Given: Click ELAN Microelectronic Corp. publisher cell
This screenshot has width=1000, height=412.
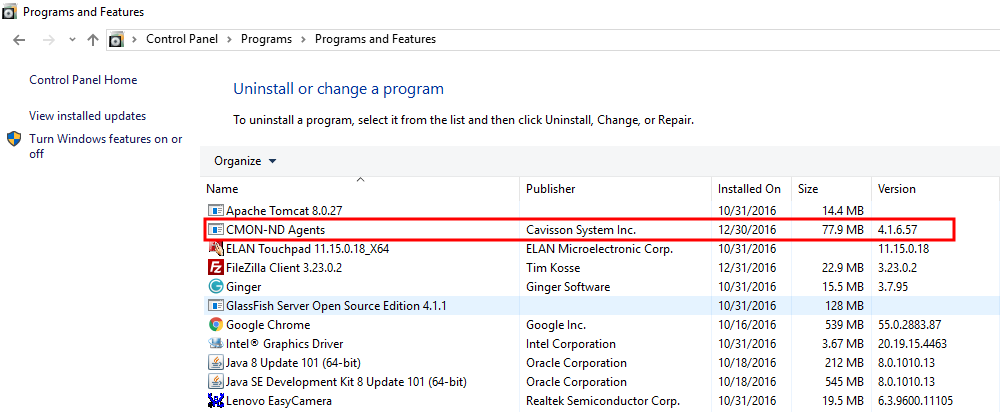Looking at the screenshot, I should pos(599,249).
